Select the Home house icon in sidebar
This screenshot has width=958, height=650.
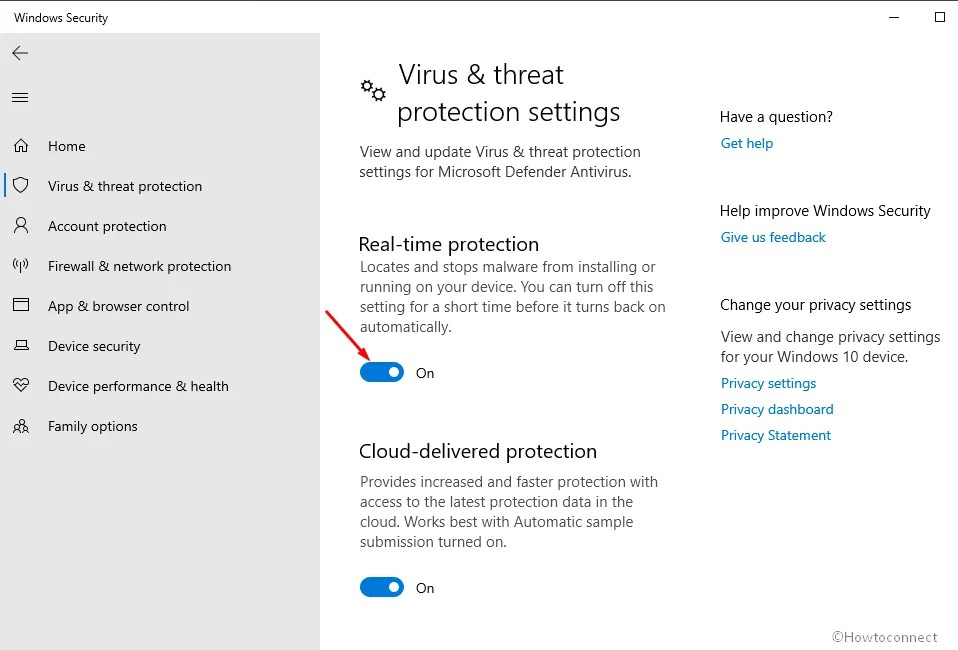click(x=20, y=146)
